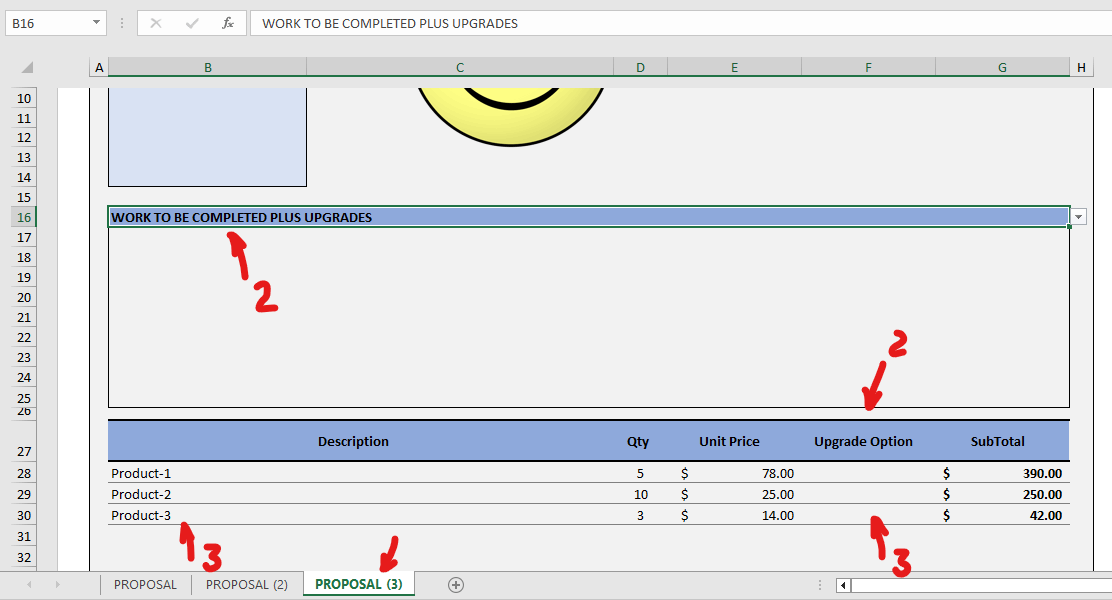The height and width of the screenshot is (600, 1112).
Task: Add a new sheet with plus button
Action: pos(456,585)
